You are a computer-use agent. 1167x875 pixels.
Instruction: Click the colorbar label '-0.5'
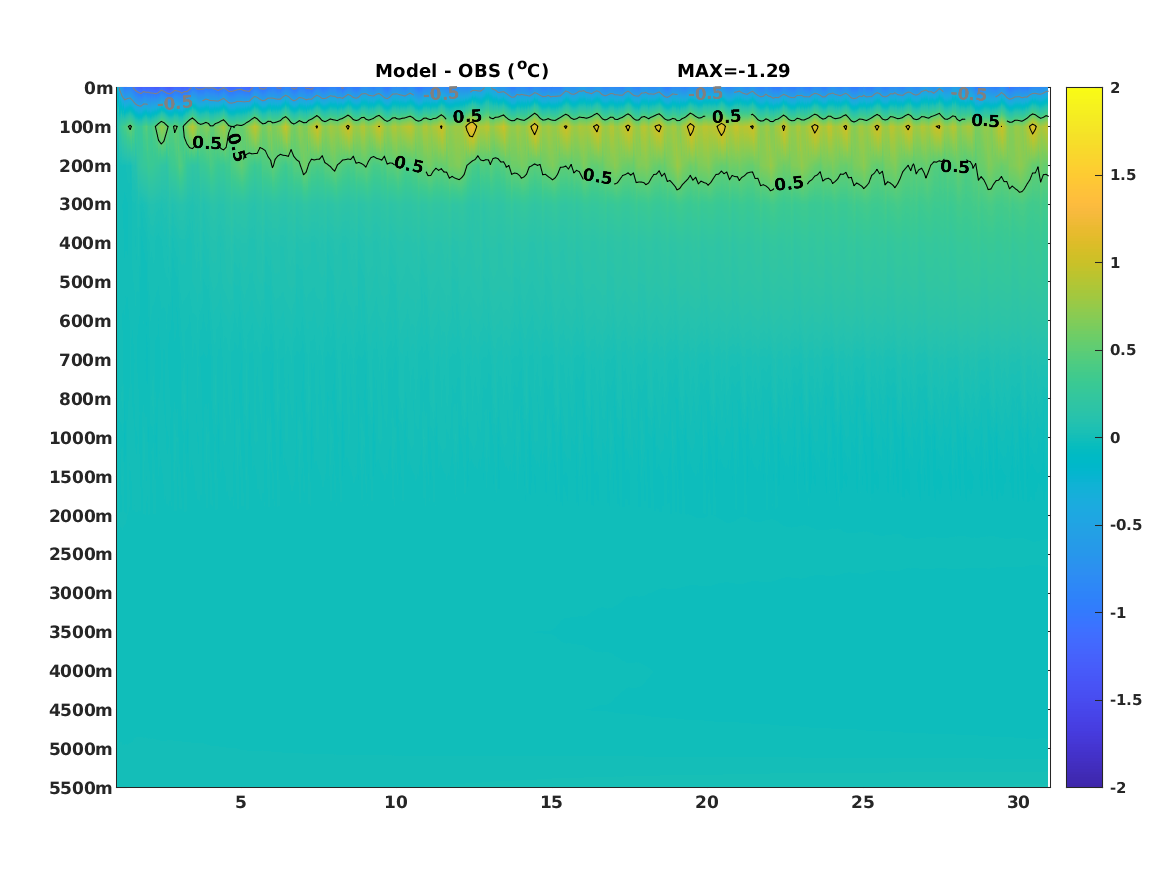1126,525
